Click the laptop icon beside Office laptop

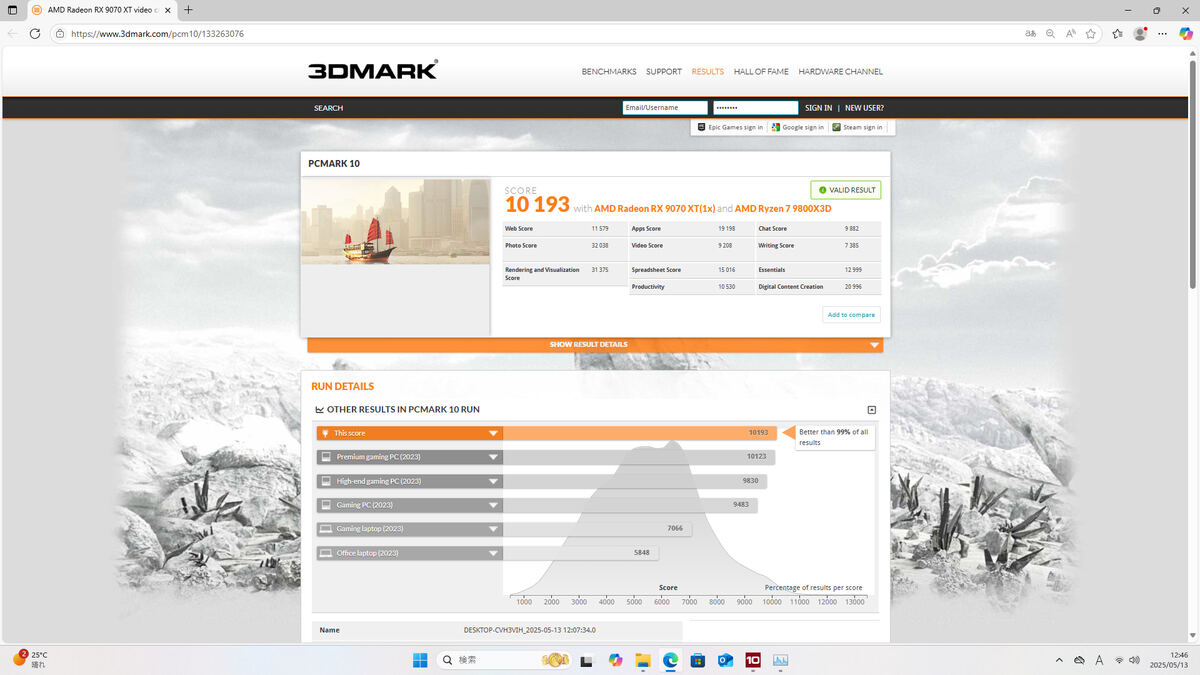(325, 553)
